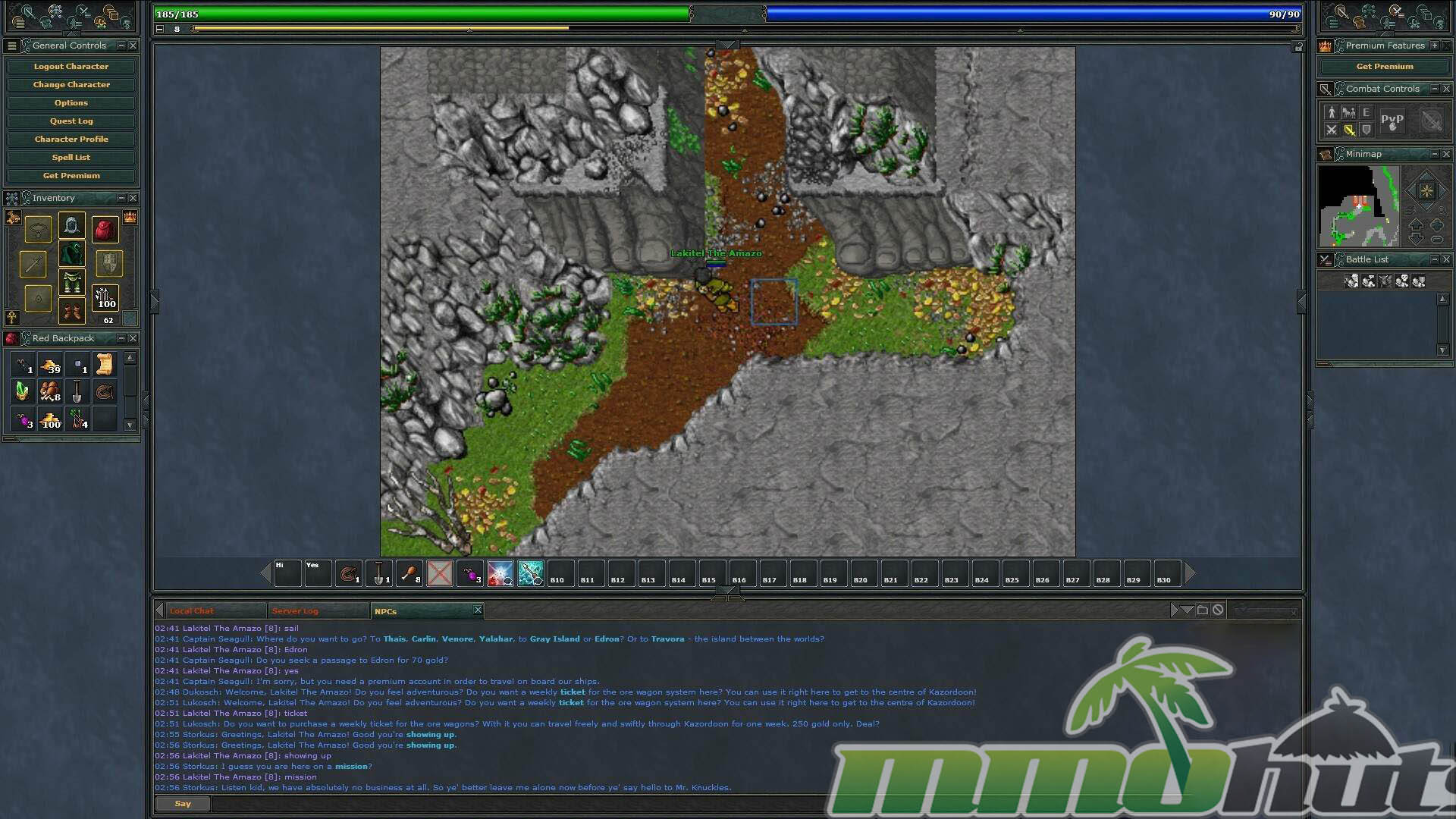Image resolution: width=1456 pixels, height=819 pixels.
Task: Collapse the Inventory panel
Action: pos(121,198)
